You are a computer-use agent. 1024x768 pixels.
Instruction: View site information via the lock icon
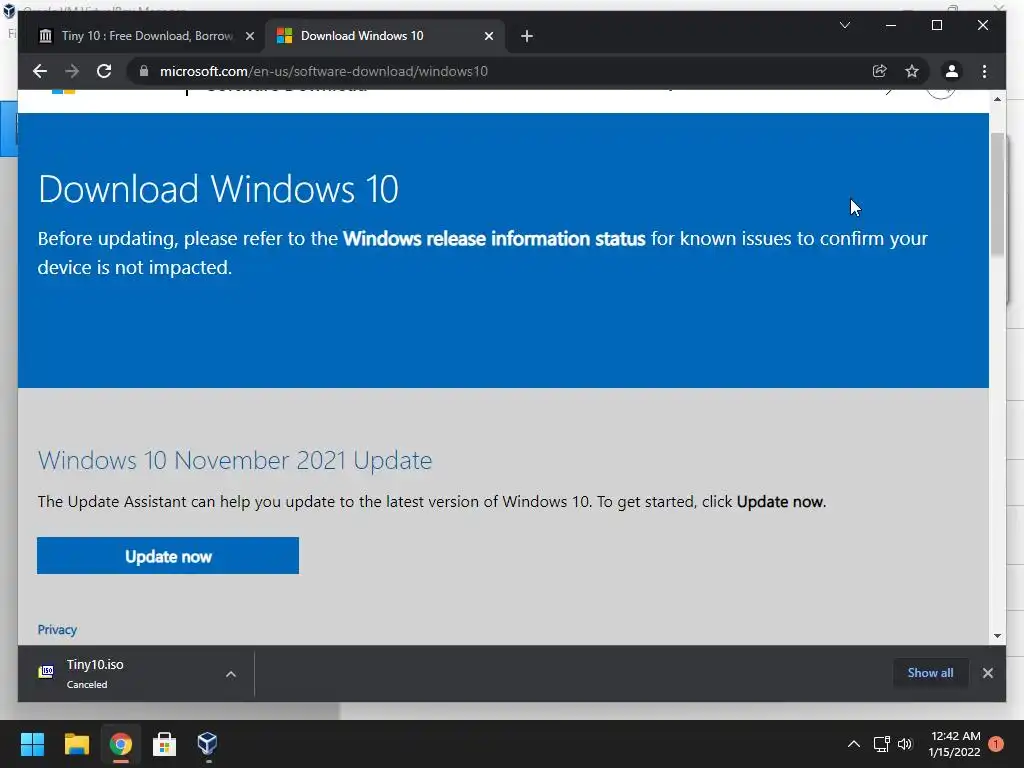(144, 71)
